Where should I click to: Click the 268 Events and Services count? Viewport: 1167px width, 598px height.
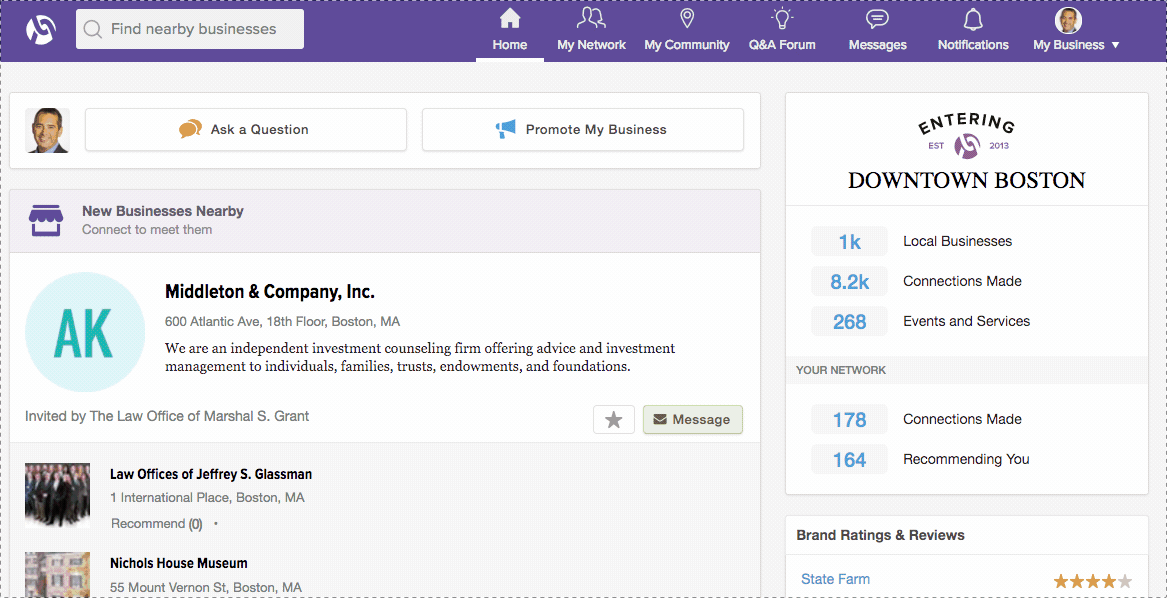coord(849,322)
